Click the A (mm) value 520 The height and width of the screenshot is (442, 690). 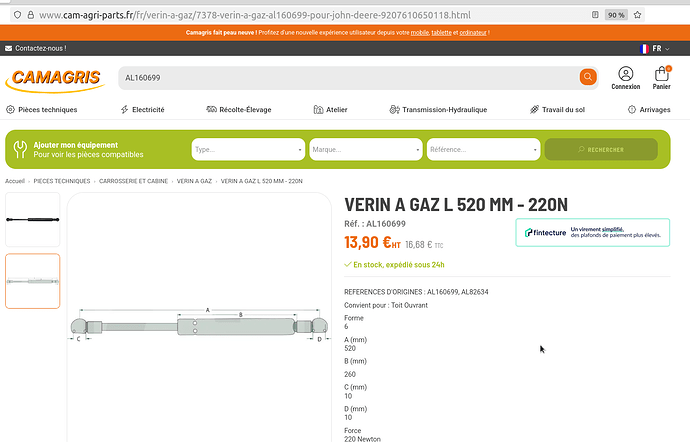(350, 348)
